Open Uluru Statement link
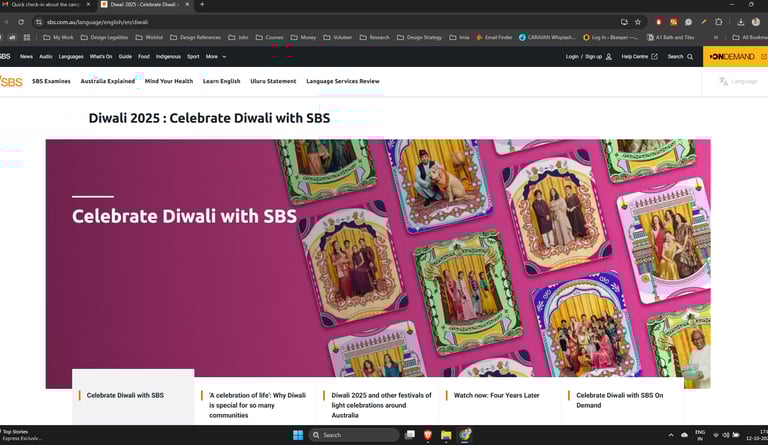Viewport: 768px width, 445px height. [x=273, y=81]
